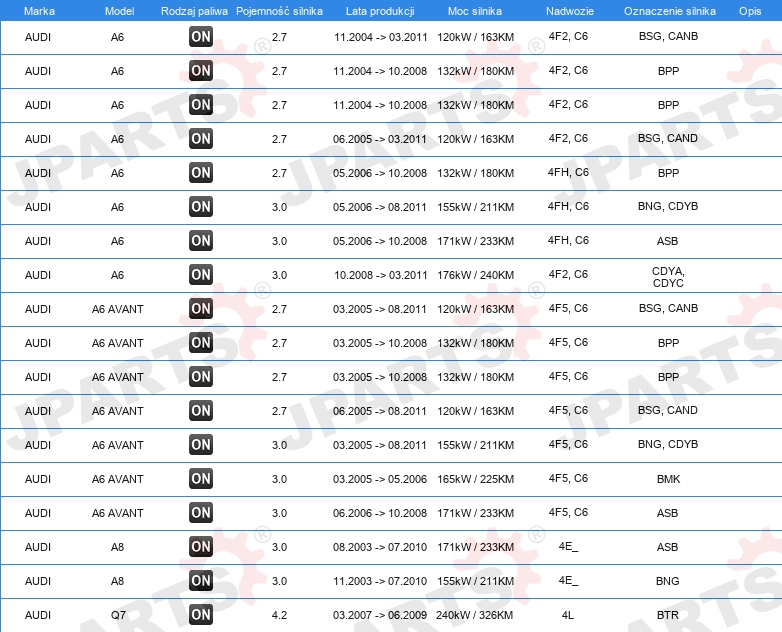Click the 240kW / 326KM power cell

click(x=474, y=615)
